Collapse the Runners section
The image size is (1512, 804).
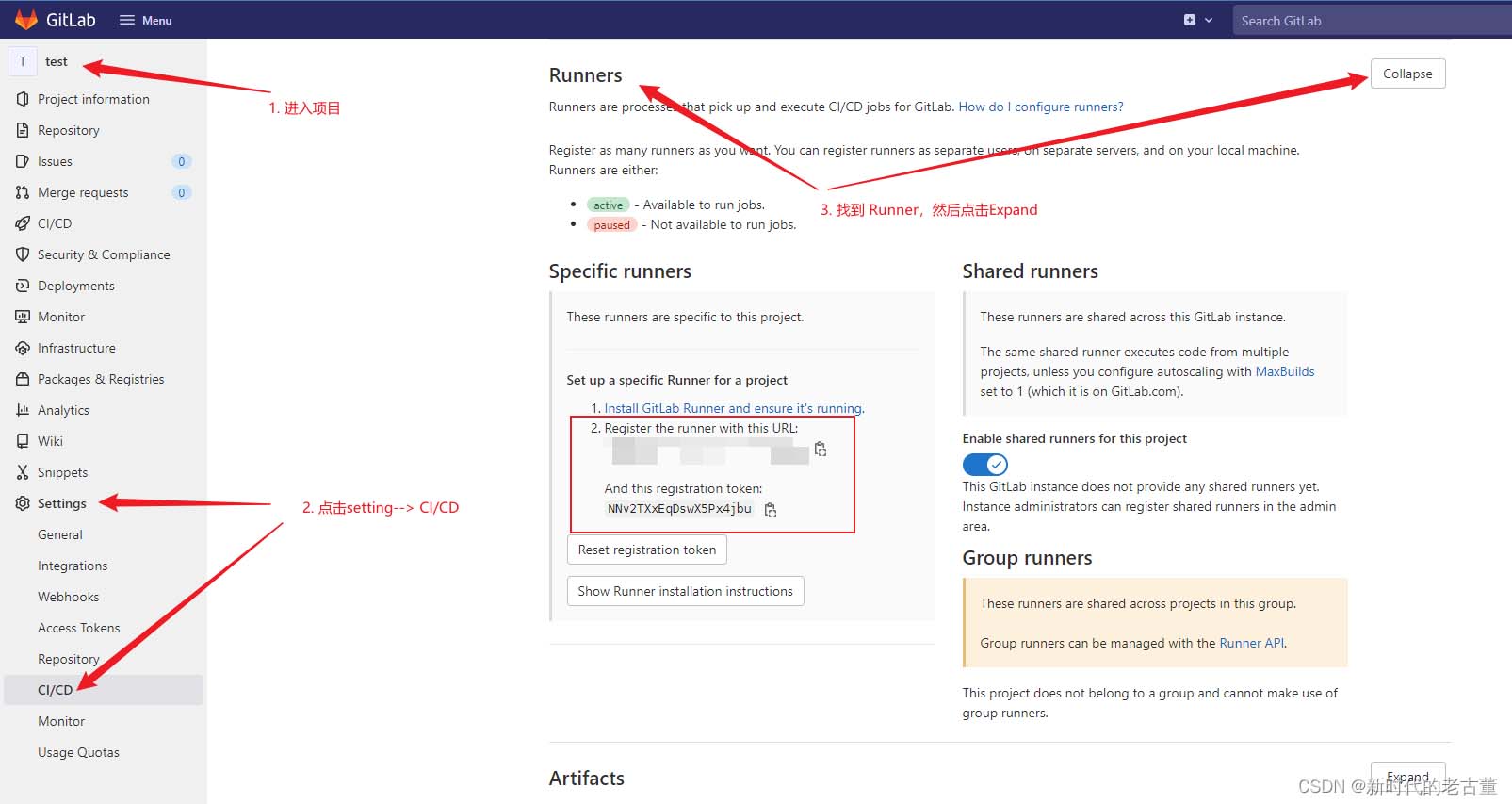tap(1407, 74)
